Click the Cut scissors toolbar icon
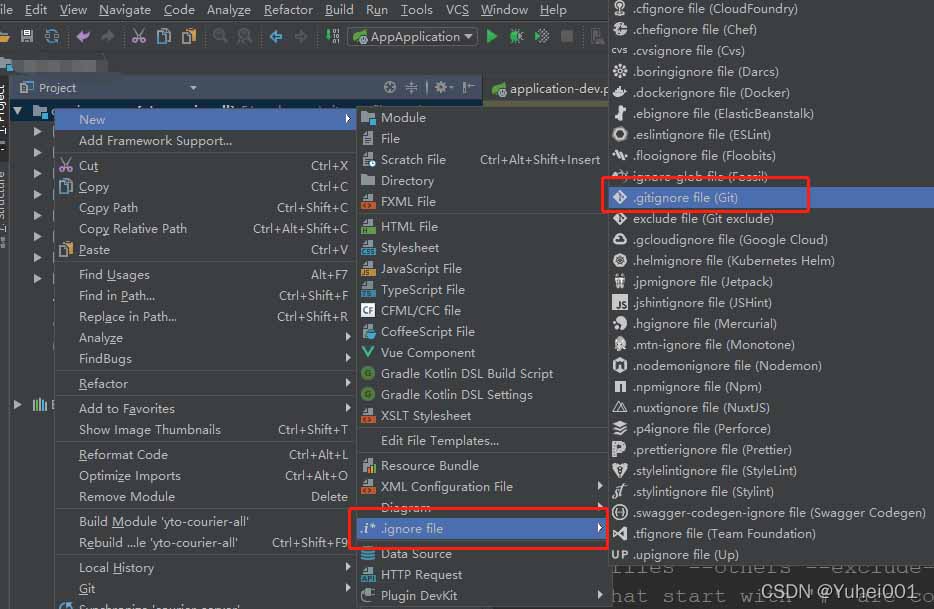 138,36
